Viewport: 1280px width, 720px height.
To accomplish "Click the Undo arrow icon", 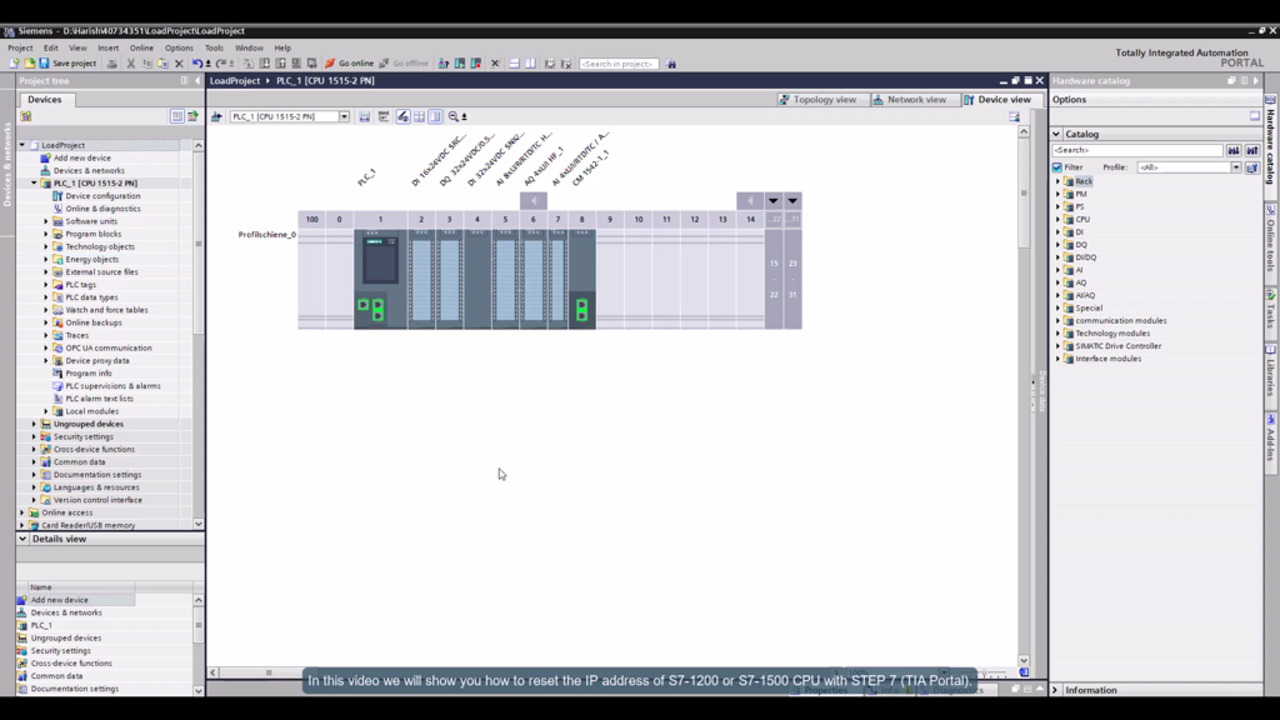I will pyautogui.click(x=197, y=63).
